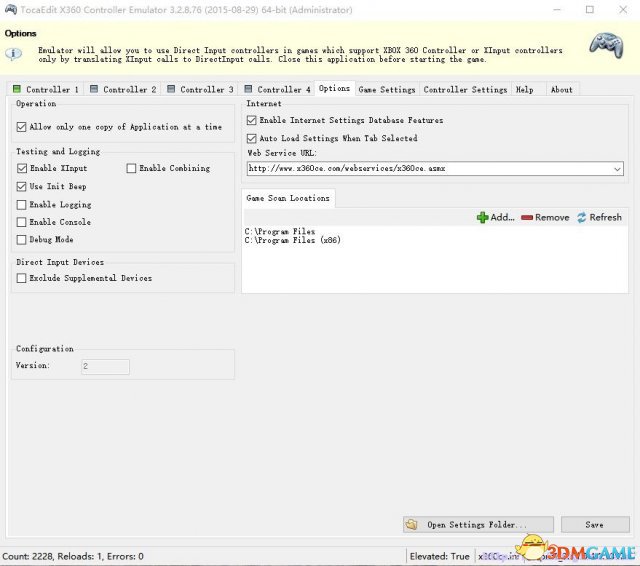This screenshot has width=640, height=566.
Task: Select C:\Program Files location row
Action: (x=280, y=231)
